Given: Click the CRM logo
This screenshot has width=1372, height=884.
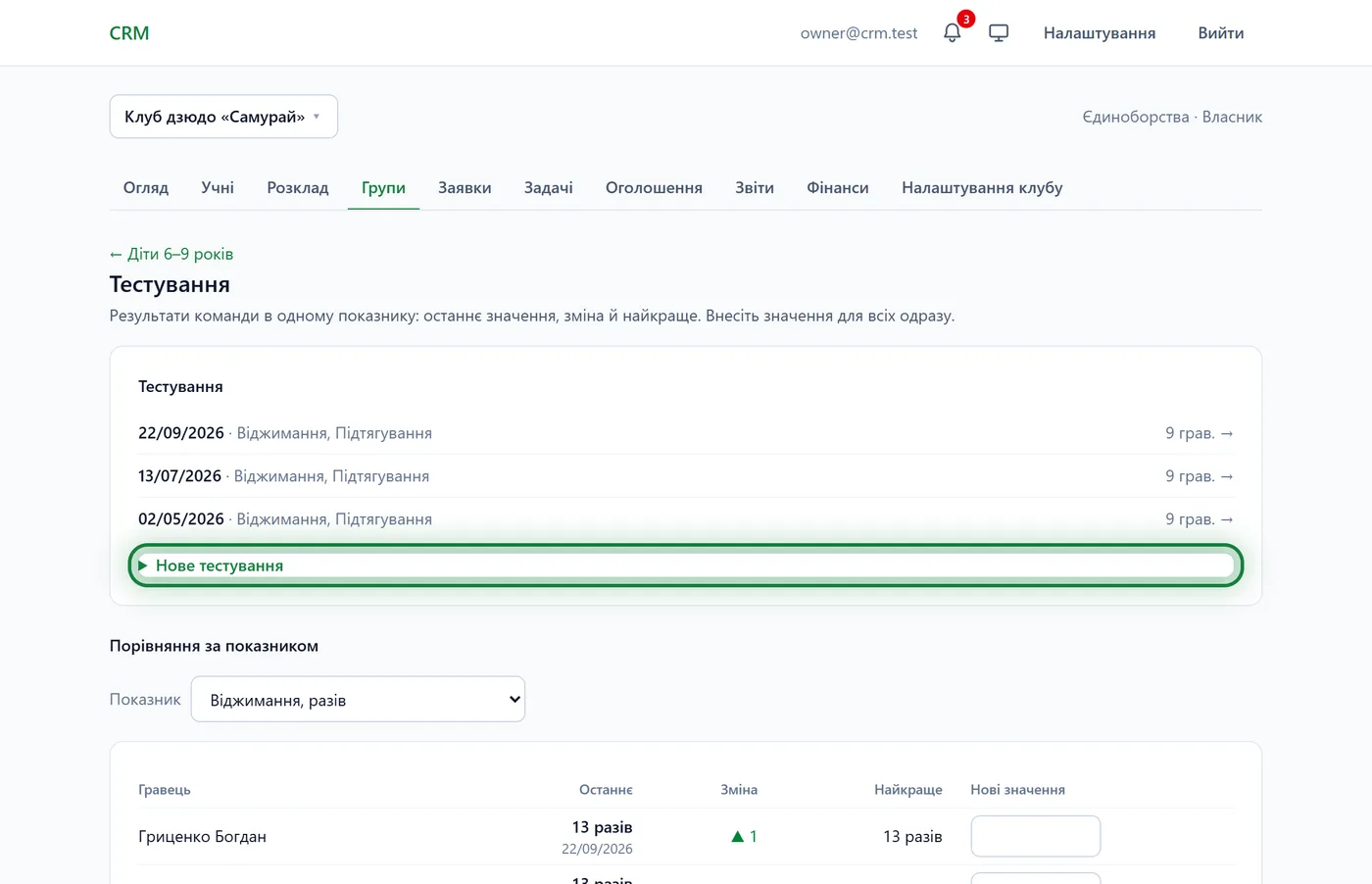Looking at the screenshot, I should click(129, 33).
